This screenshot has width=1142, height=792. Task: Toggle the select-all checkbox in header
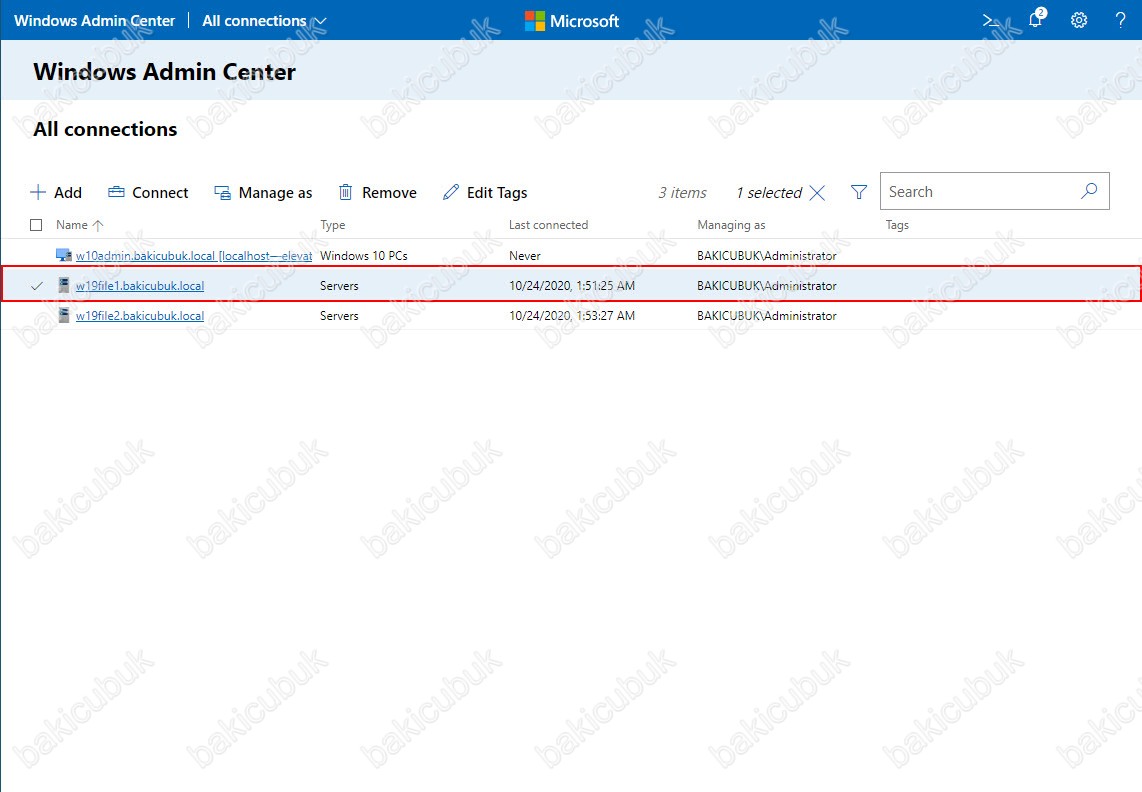36,225
